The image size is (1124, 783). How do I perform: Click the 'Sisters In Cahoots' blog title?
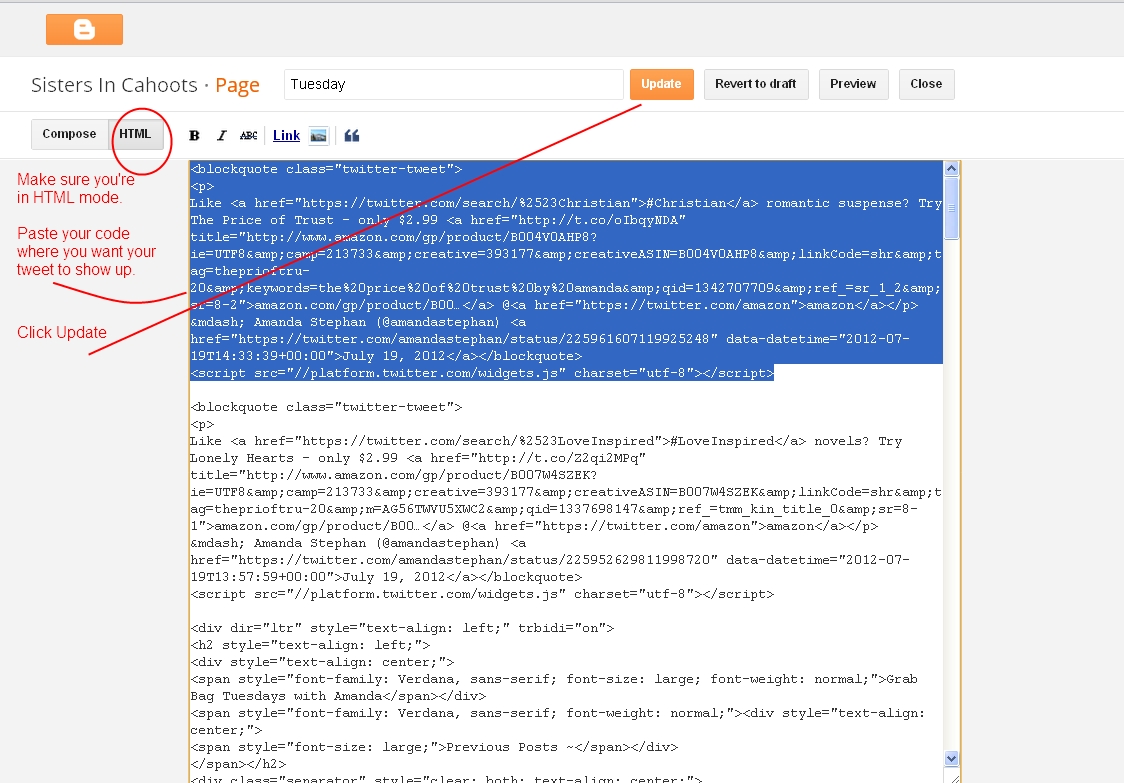tap(114, 85)
